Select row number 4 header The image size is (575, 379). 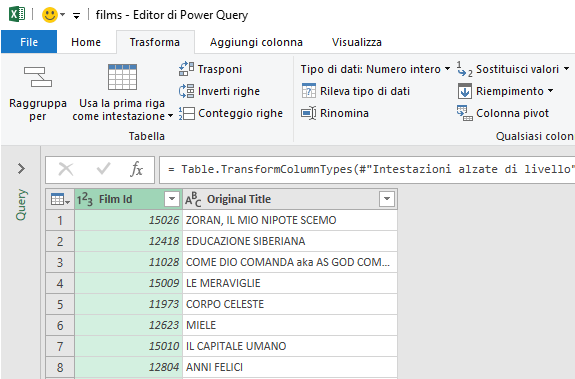60,283
